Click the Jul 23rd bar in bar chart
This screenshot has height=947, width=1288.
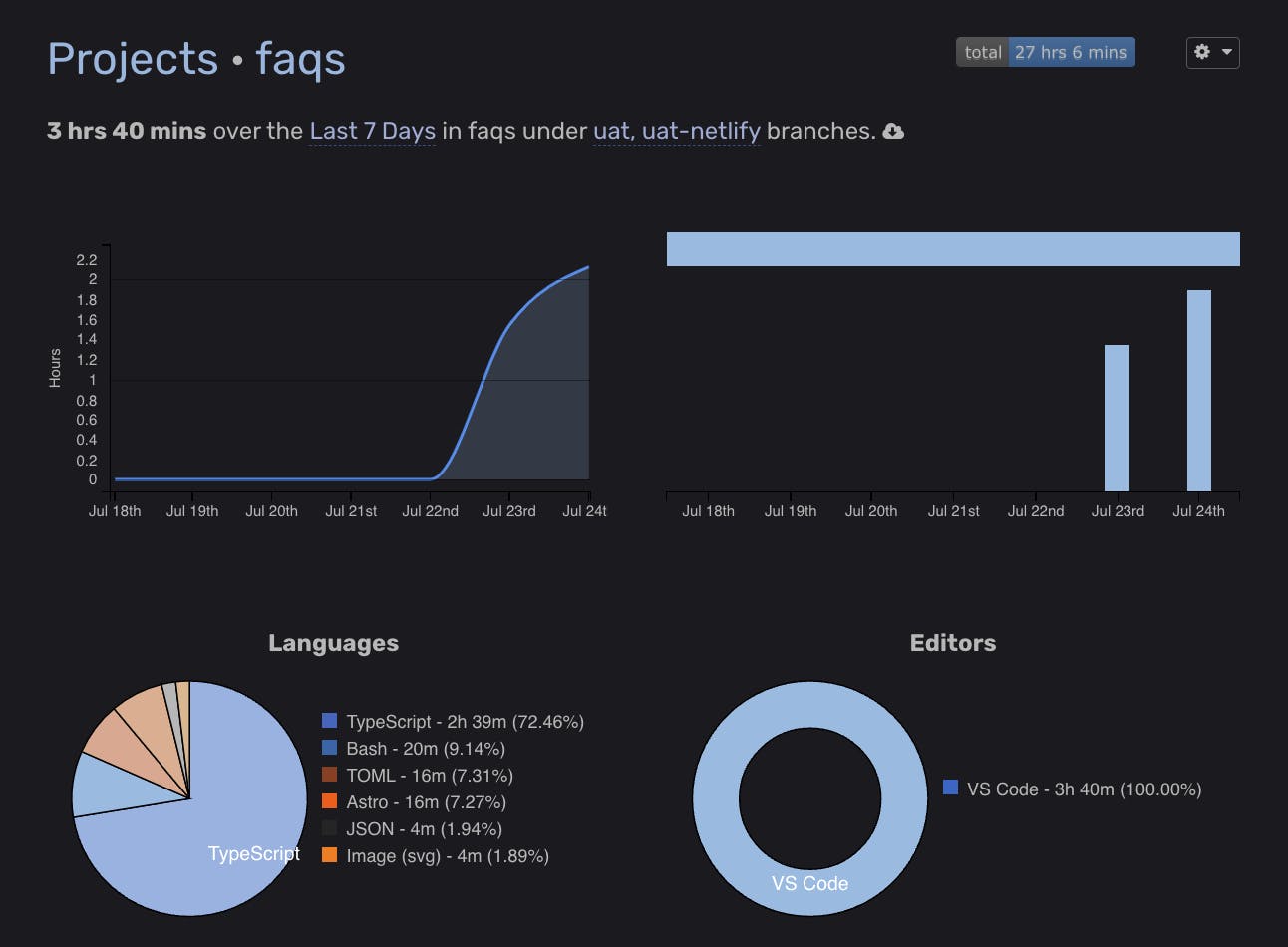pyautogui.click(x=1117, y=418)
